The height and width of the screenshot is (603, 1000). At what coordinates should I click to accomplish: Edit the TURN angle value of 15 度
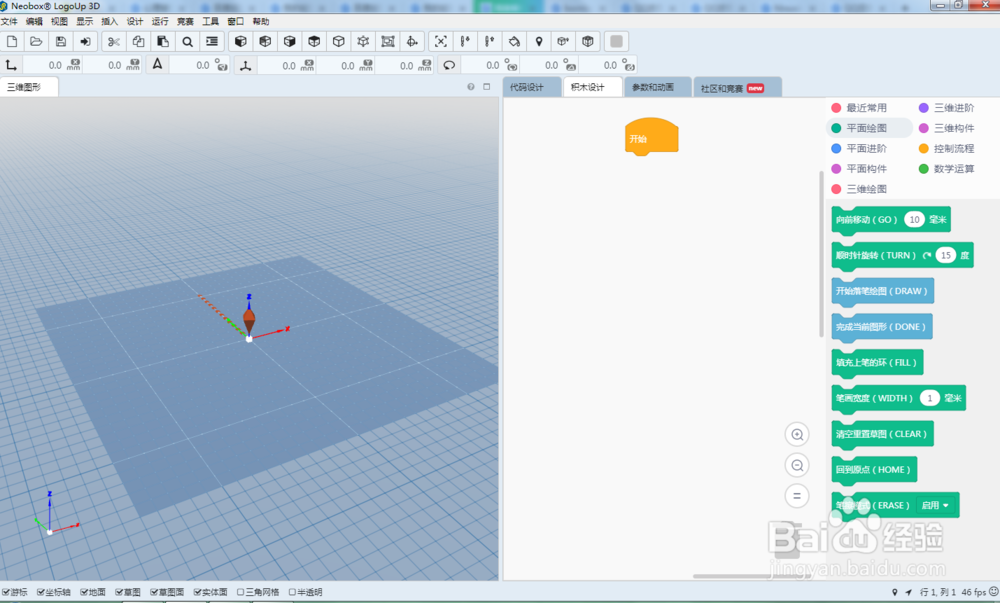point(946,255)
